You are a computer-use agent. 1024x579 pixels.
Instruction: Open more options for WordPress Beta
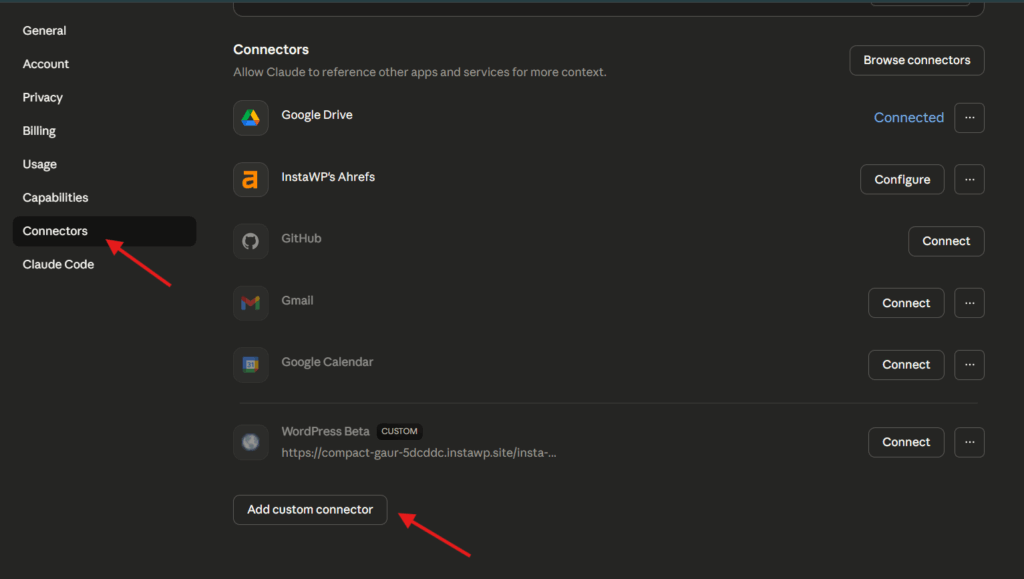pos(969,442)
